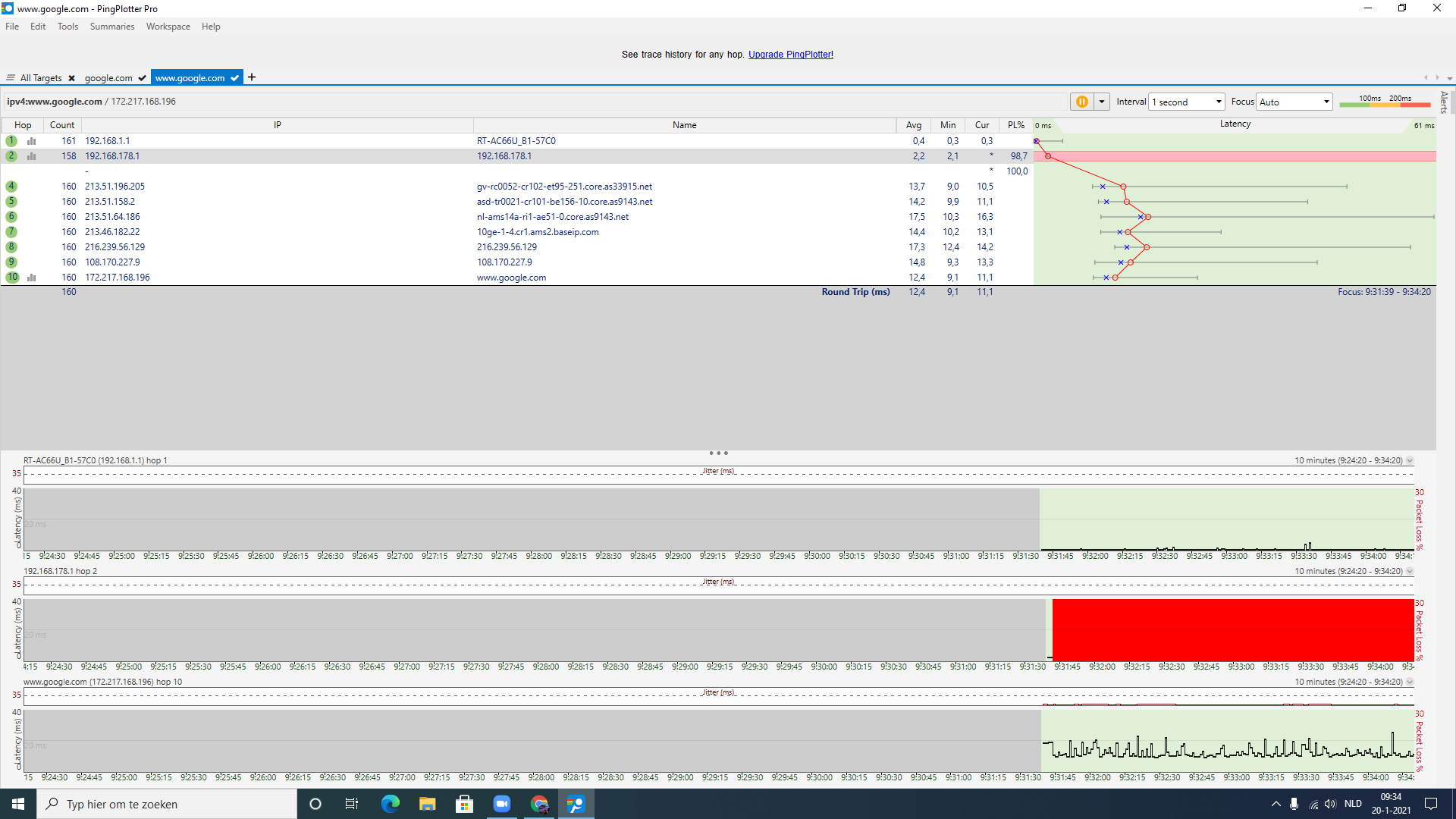The height and width of the screenshot is (819, 1456).
Task: Open Windows notification center
Action: [x=1431, y=804]
